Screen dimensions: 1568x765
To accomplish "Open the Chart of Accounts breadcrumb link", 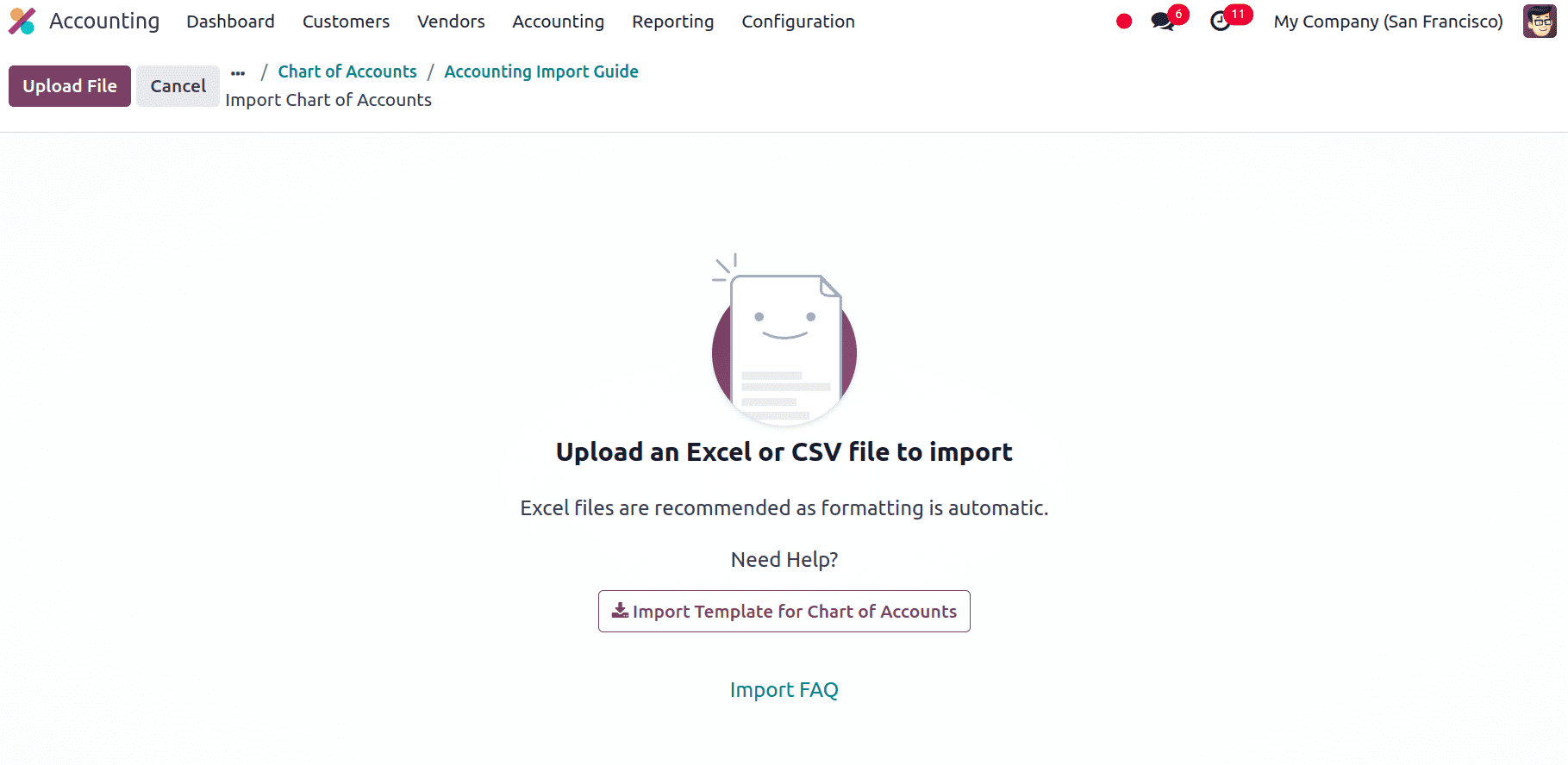I will click(x=347, y=72).
